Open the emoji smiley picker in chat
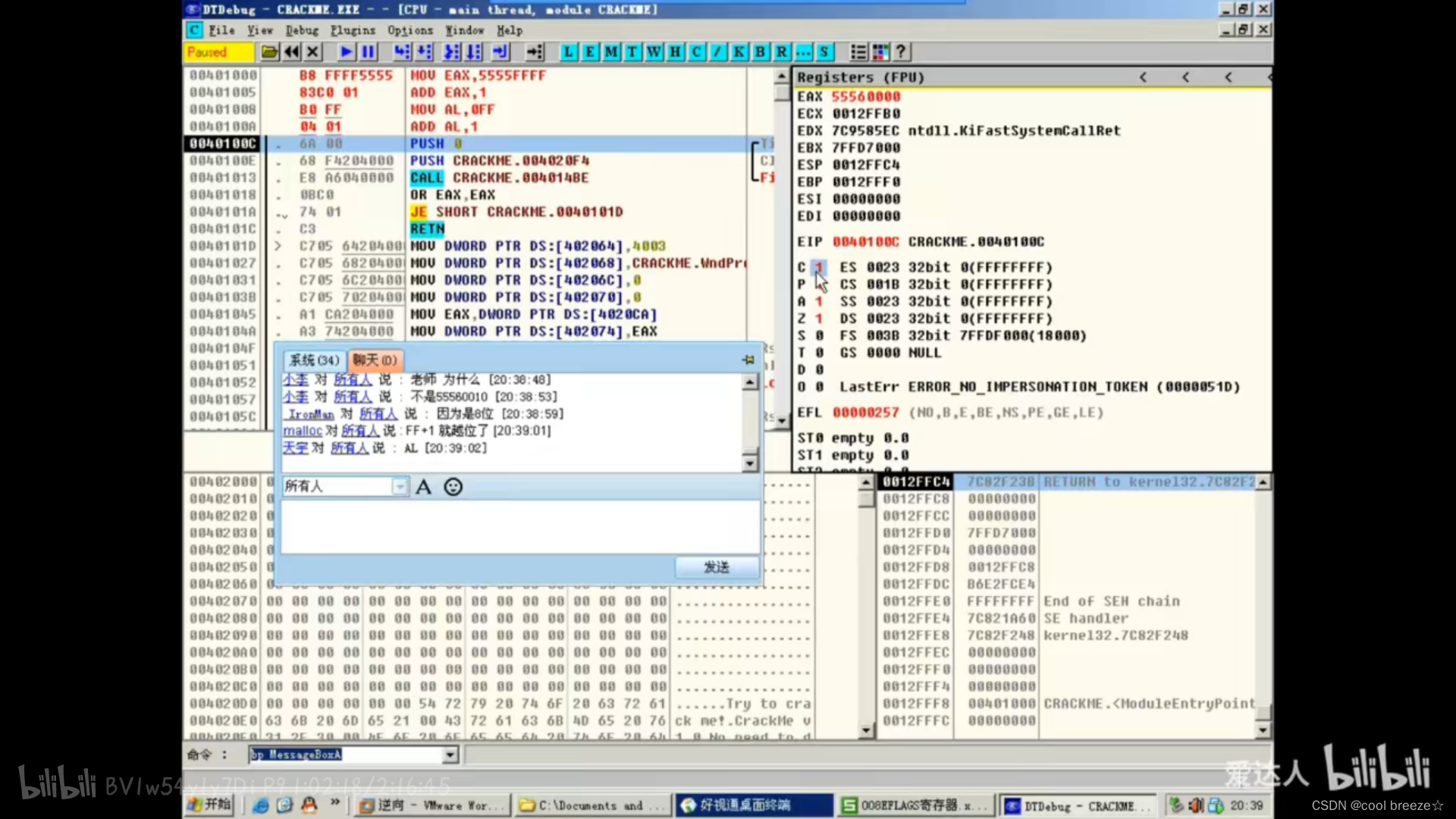This screenshot has width=1456, height=819. [x=453, y=487]
